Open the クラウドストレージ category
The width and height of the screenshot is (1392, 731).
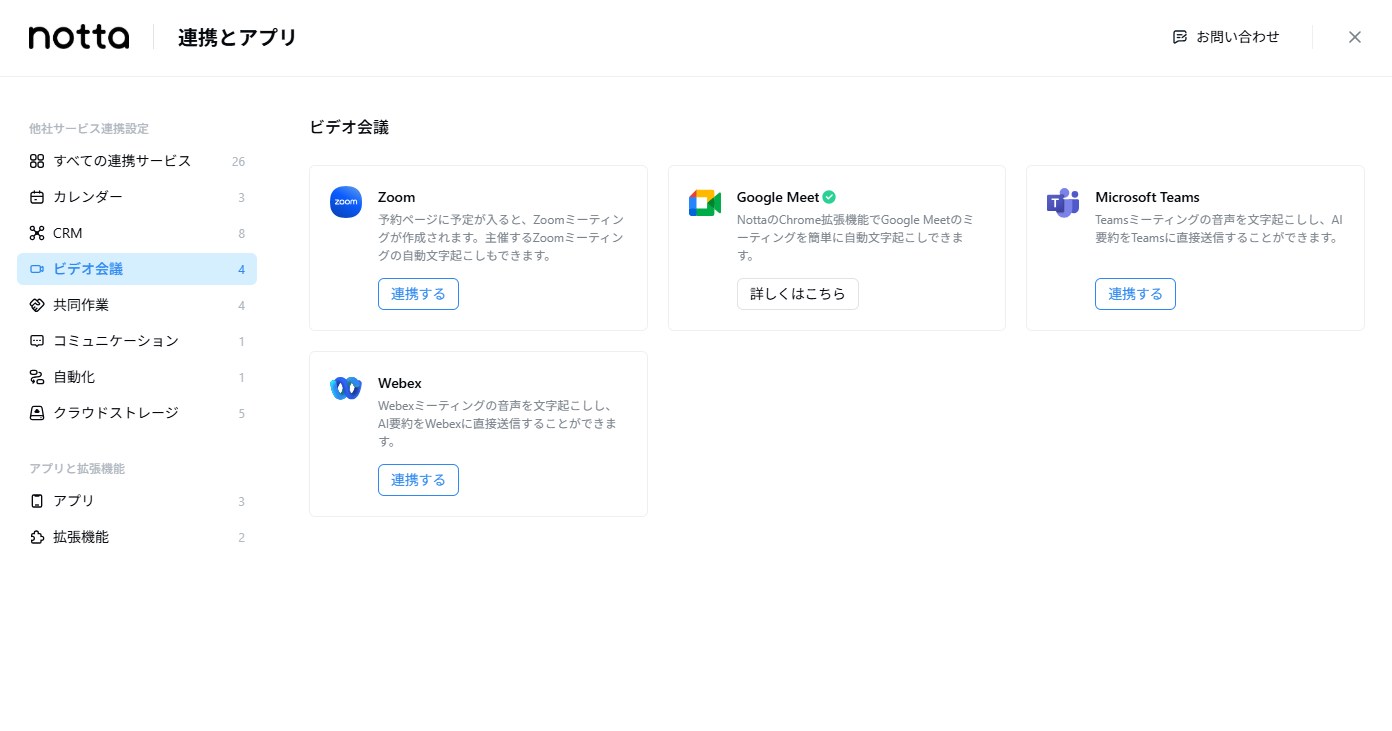coord(137,413)
